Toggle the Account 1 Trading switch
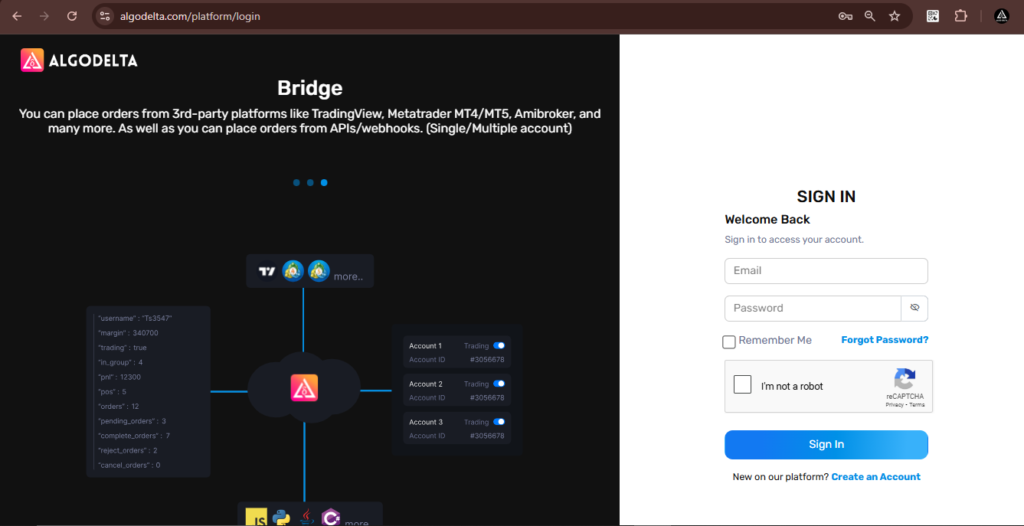Image resolution: width=1024 pixels, height=526 pixels. (499, 346)
